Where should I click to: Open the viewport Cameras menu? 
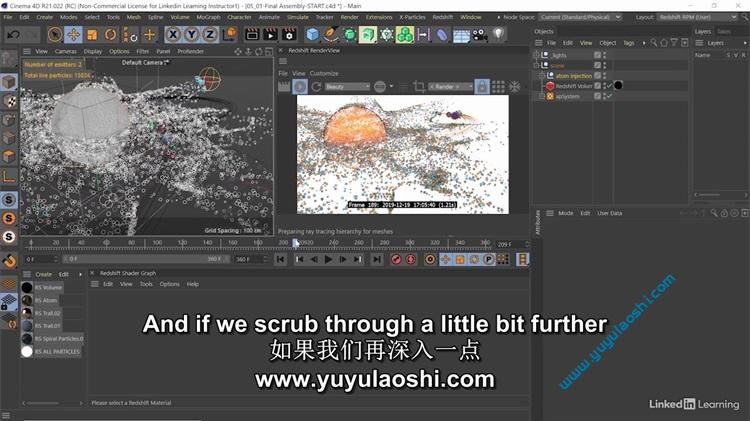click(66, 51)
